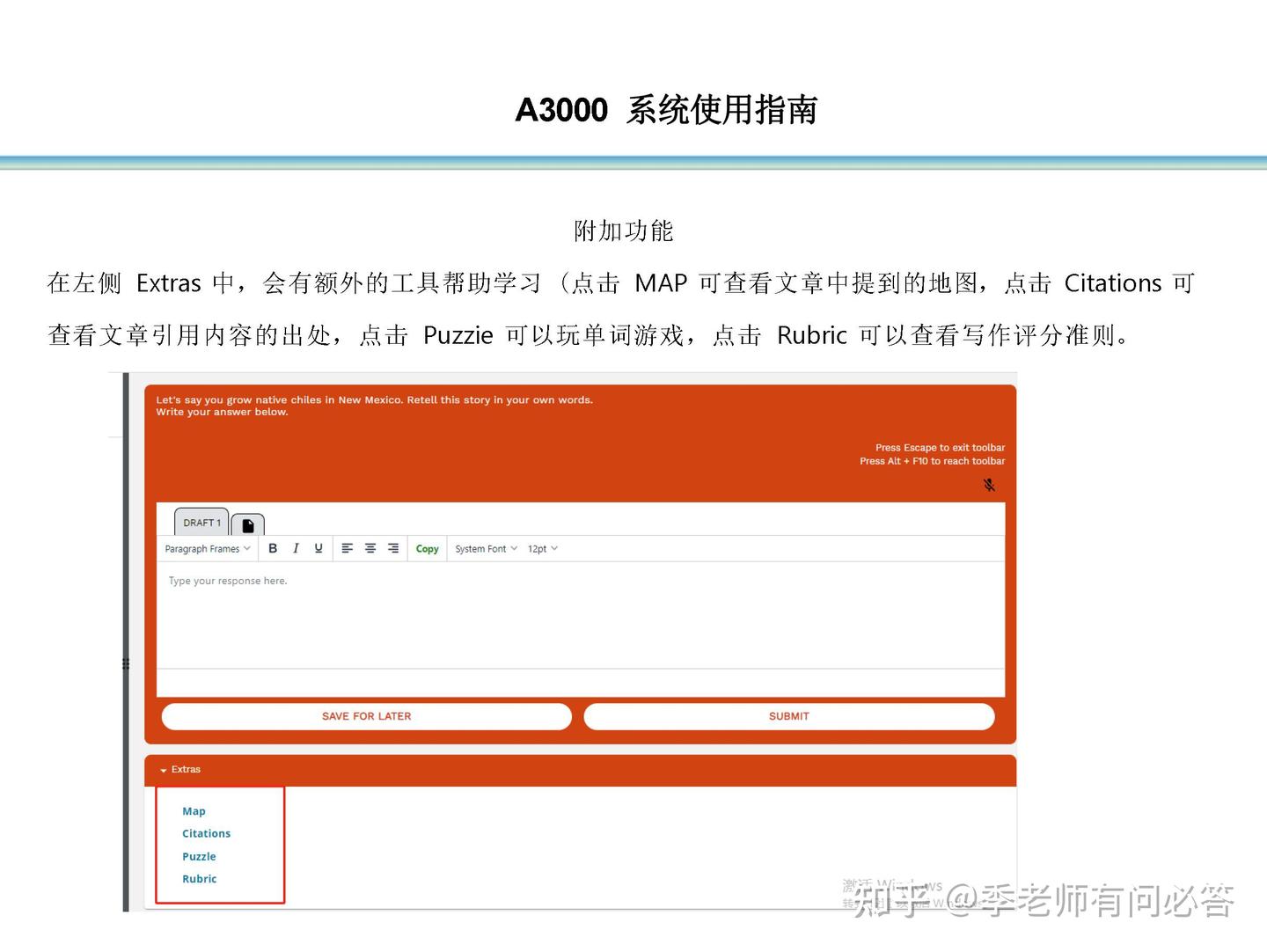
Task: Apply italic formatting
Action: pos(296,548)
